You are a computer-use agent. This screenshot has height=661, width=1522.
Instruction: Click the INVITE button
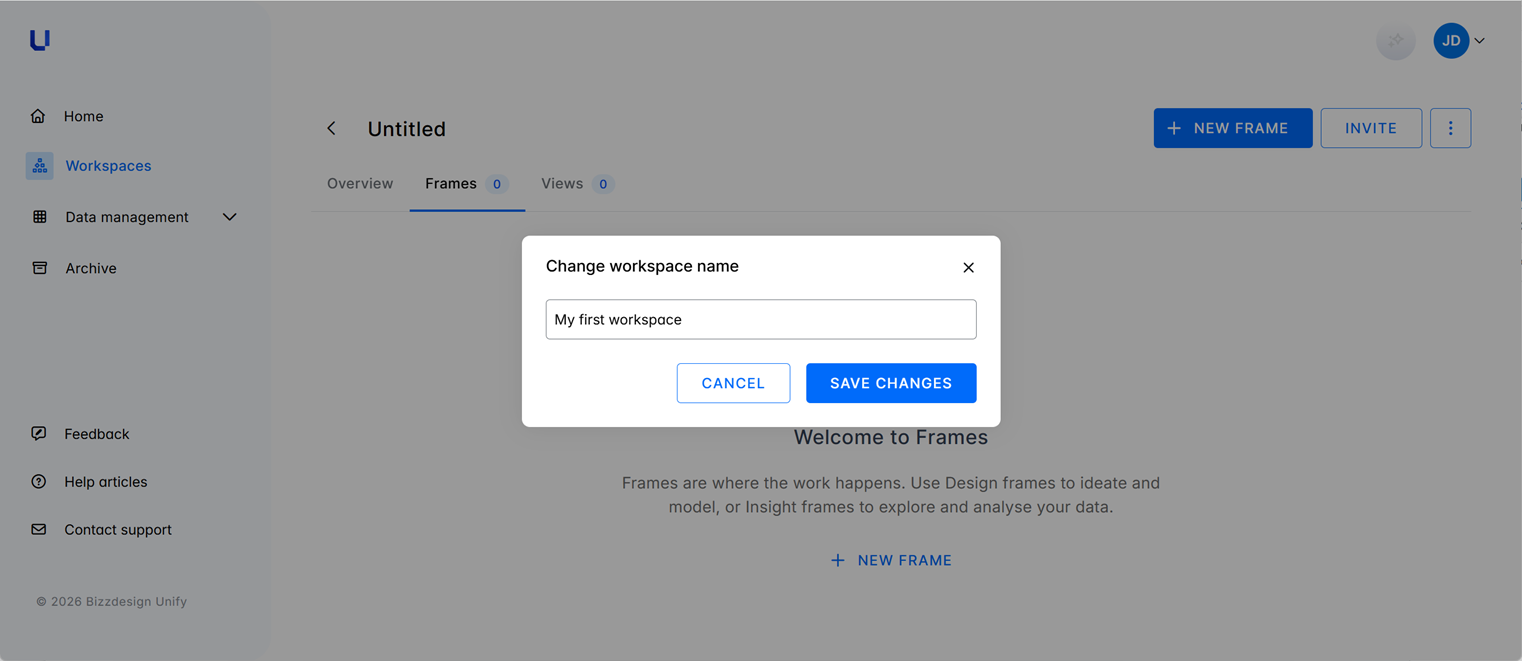pyautogui.click(x=1371, y=128)
